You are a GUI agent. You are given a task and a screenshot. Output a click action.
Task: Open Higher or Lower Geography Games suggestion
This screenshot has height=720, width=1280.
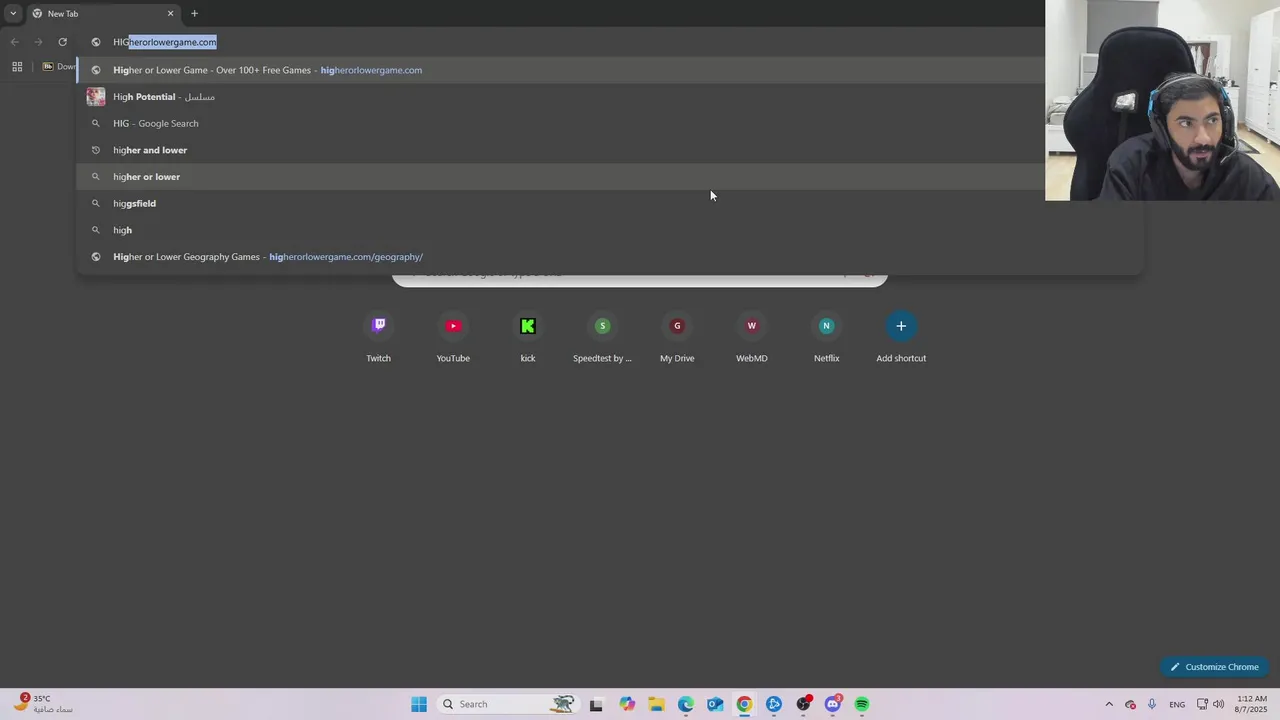click(610, 257)
